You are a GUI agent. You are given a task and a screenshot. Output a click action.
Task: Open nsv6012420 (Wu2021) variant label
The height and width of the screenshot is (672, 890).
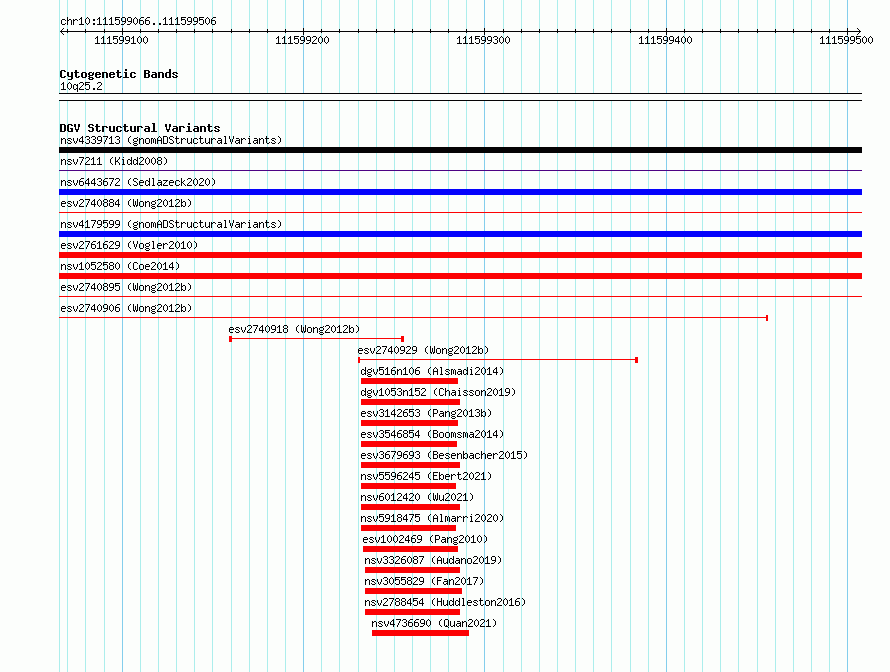(x=417, y=497)
